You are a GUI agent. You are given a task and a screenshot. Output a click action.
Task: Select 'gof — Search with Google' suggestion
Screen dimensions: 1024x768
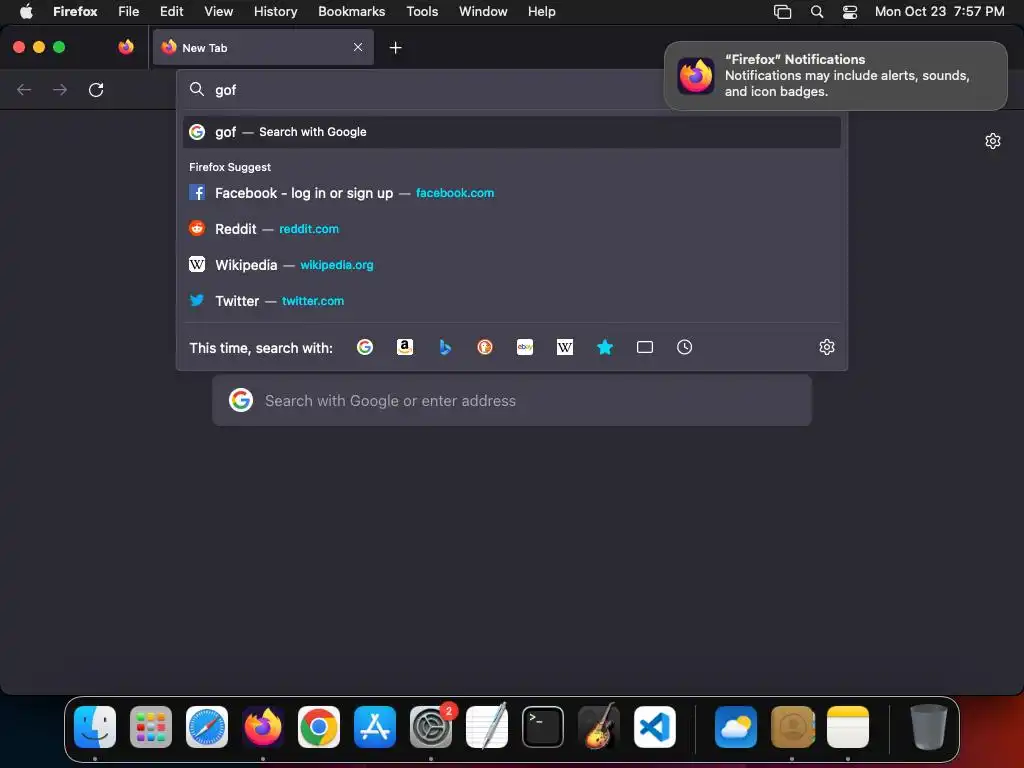tap(511, 132)
